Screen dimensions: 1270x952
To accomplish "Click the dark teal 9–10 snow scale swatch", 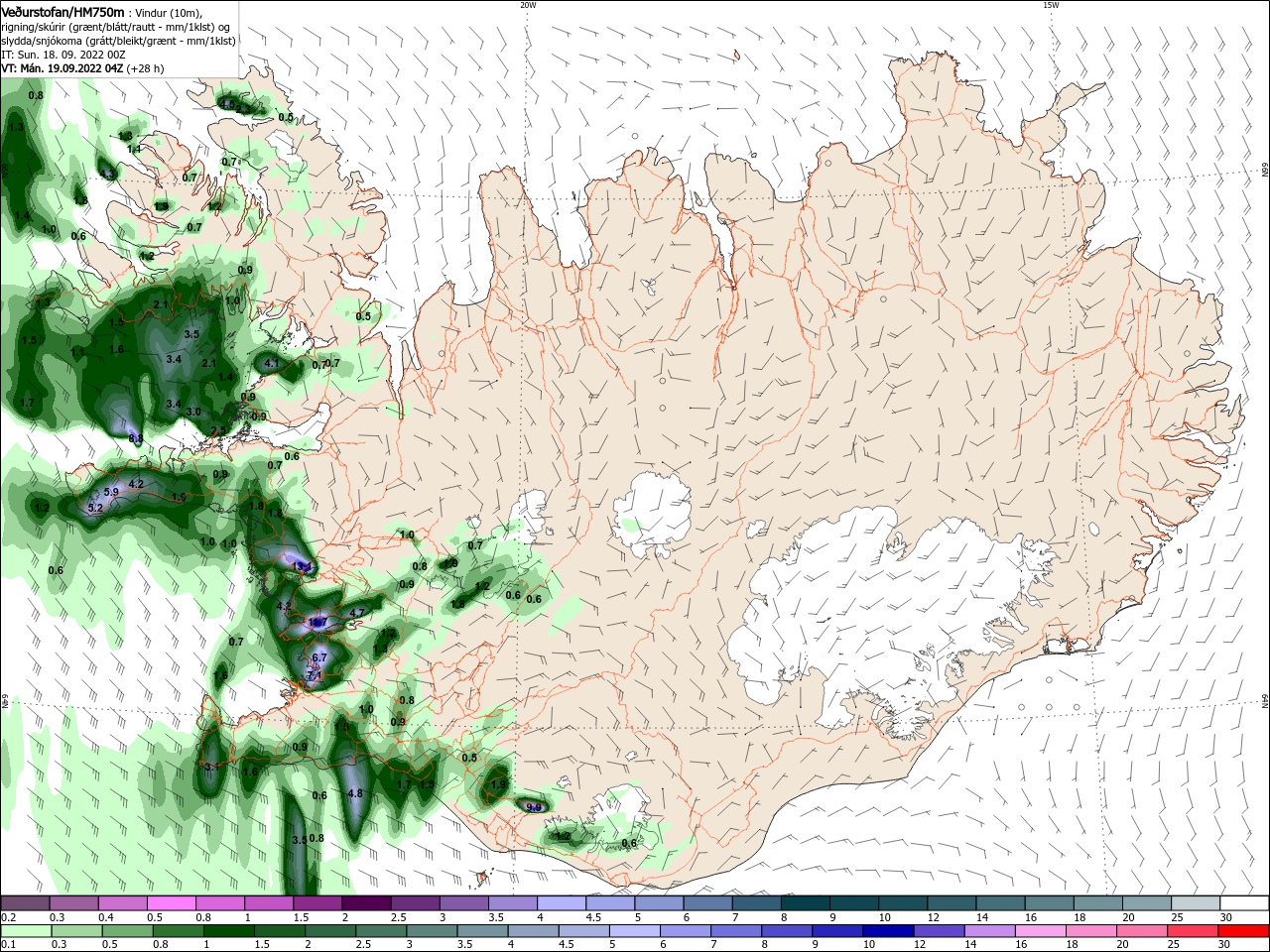I will (852, 903).
